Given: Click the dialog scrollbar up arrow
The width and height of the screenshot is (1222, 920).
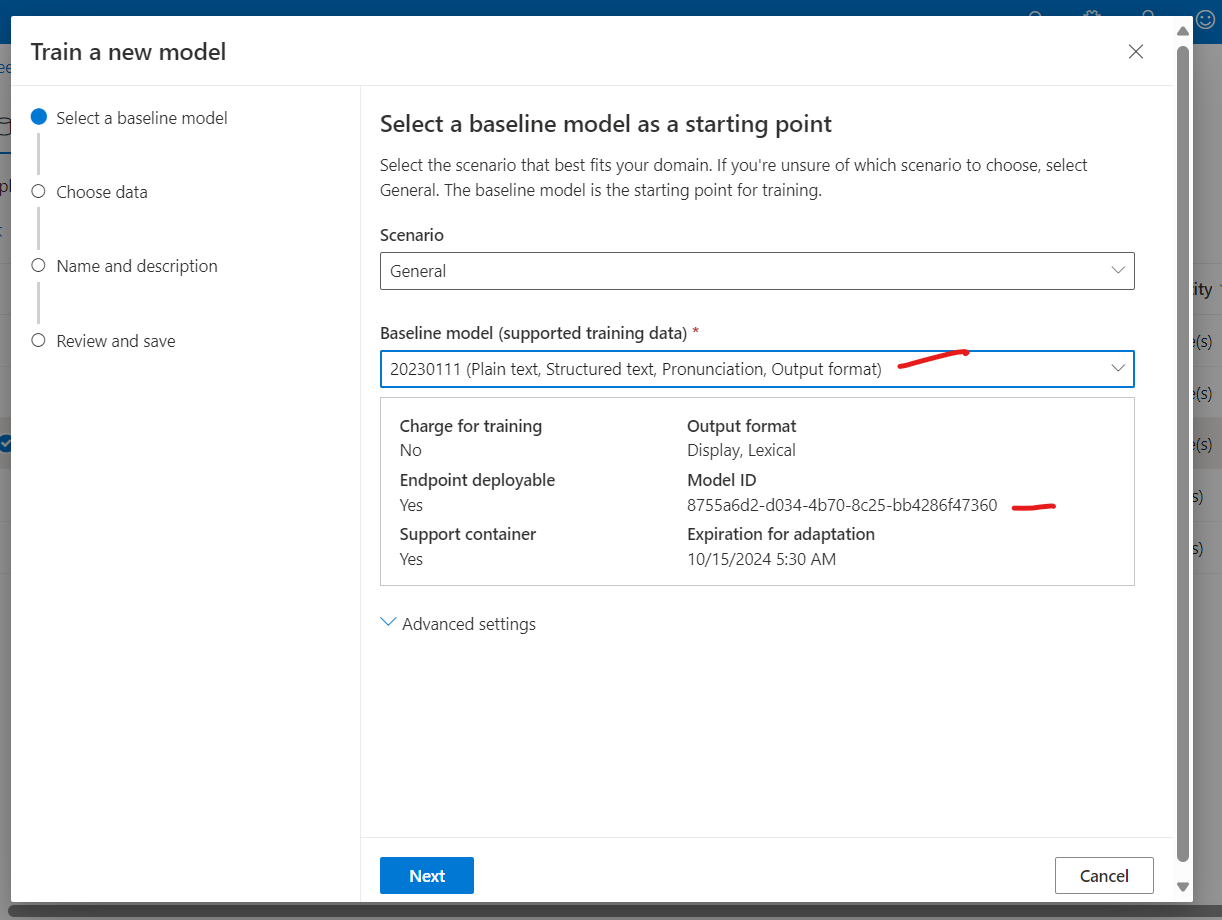Looking at the screenshot, I should 1183,31.
